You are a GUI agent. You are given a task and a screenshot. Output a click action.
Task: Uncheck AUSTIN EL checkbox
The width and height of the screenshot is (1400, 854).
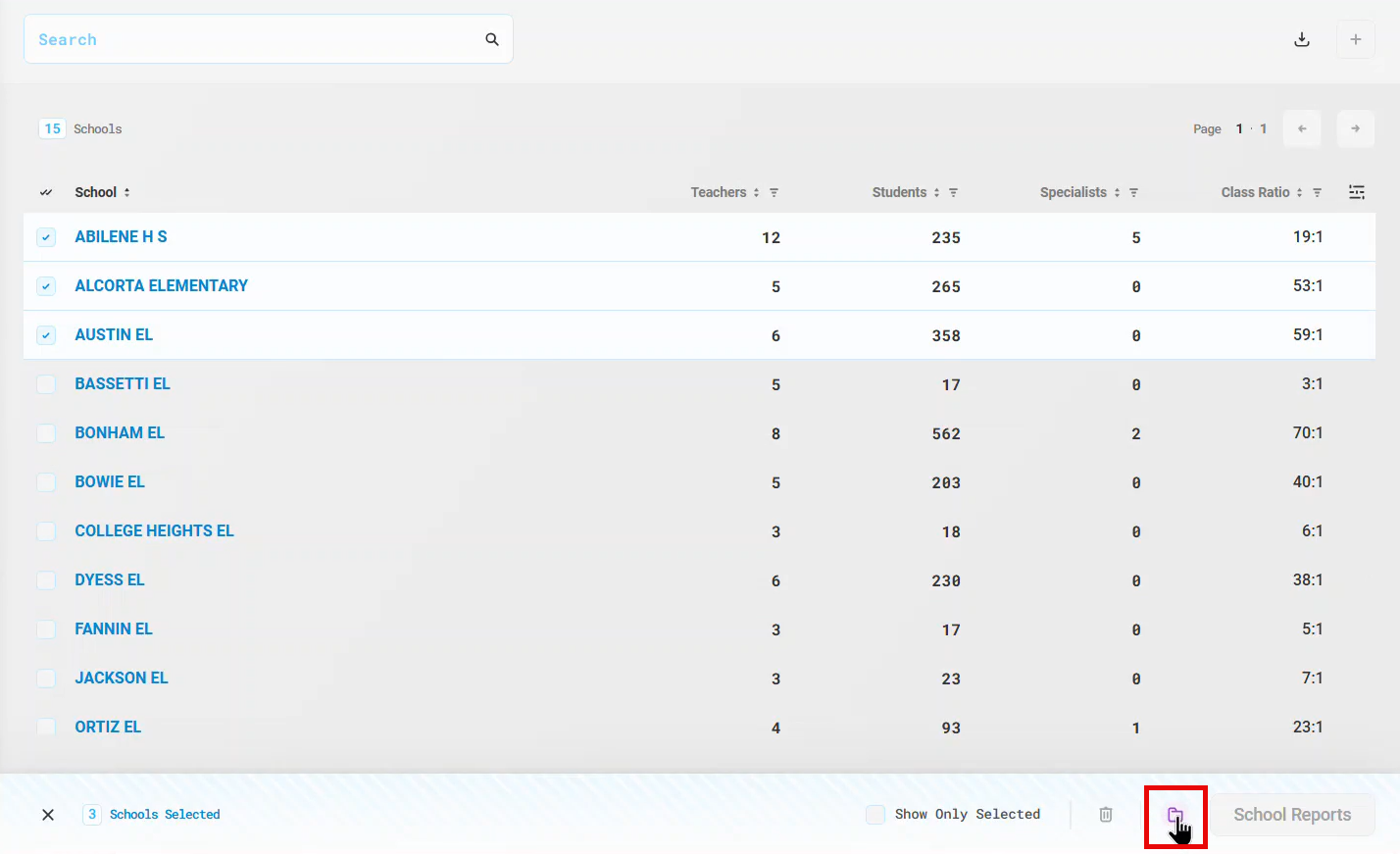[46, 335]
